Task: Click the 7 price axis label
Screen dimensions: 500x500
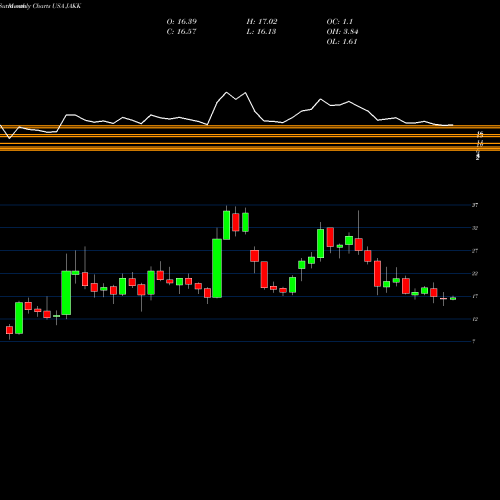Action: (474, 341)
